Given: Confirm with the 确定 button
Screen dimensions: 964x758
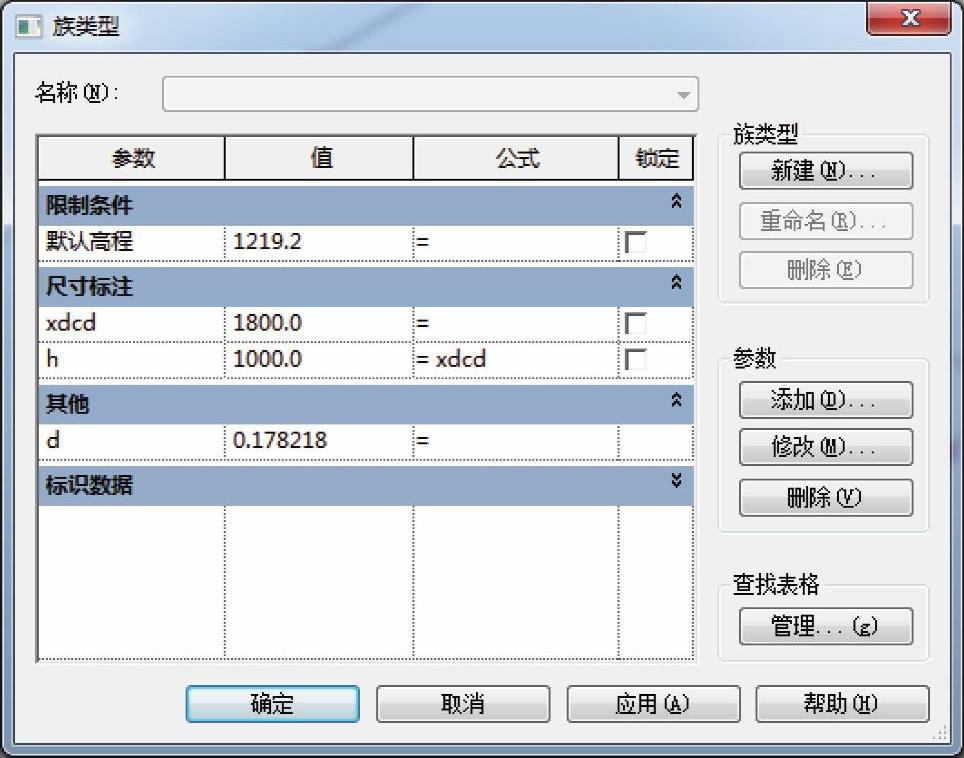Looking at the screenshot, I should 272,704.
